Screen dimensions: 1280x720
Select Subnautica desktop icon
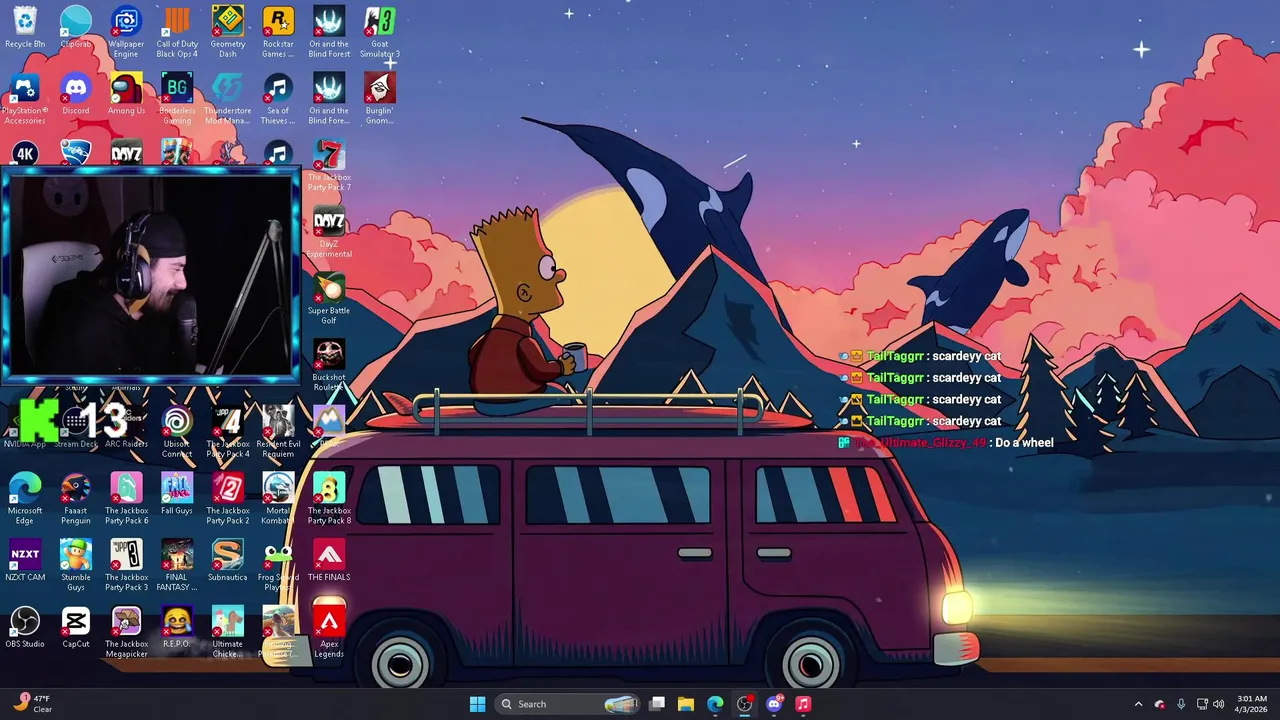coord(227,562)
